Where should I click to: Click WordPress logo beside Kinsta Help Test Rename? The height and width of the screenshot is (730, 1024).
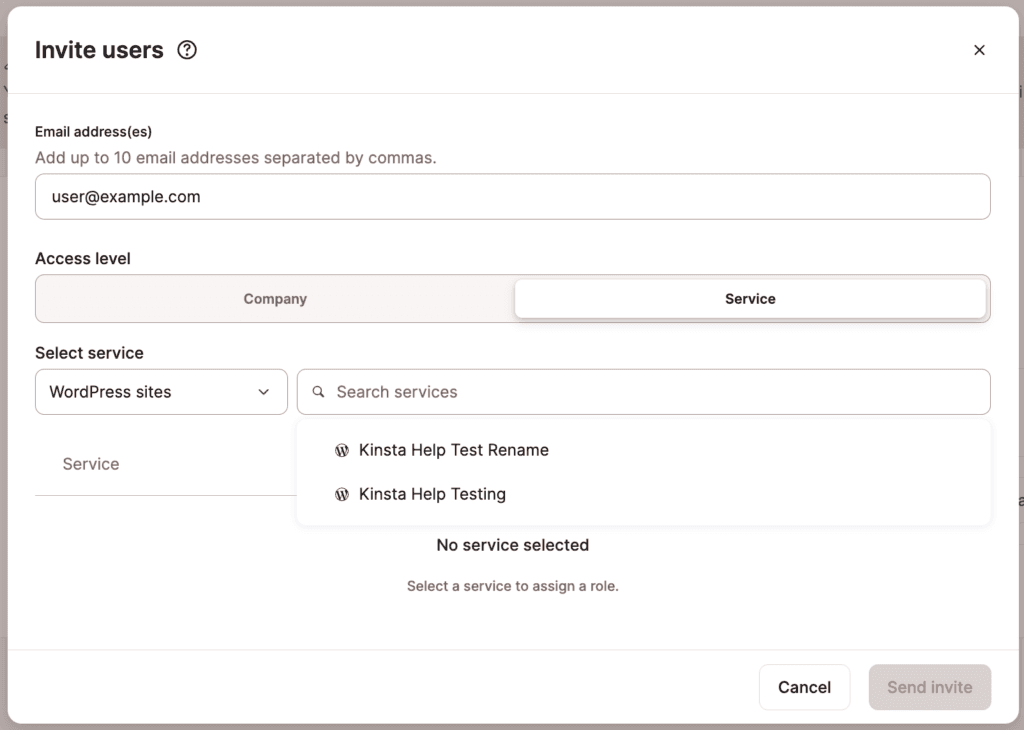tap(342, 451)
